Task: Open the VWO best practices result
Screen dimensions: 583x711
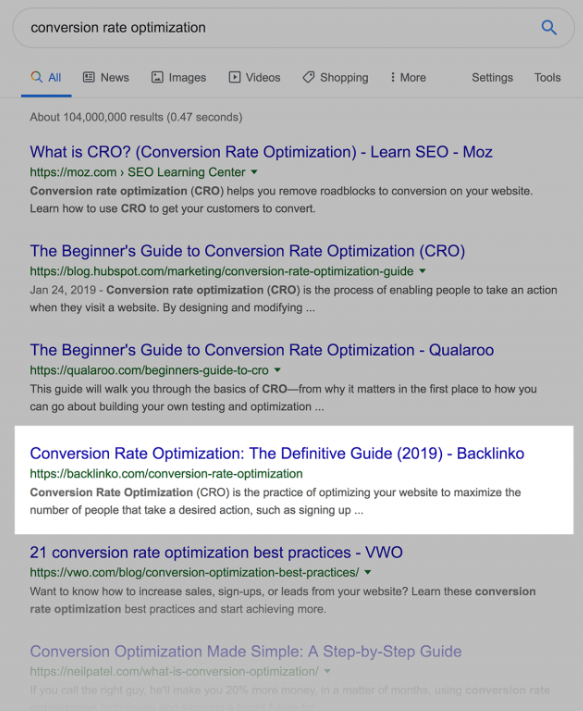Action: 216,552
